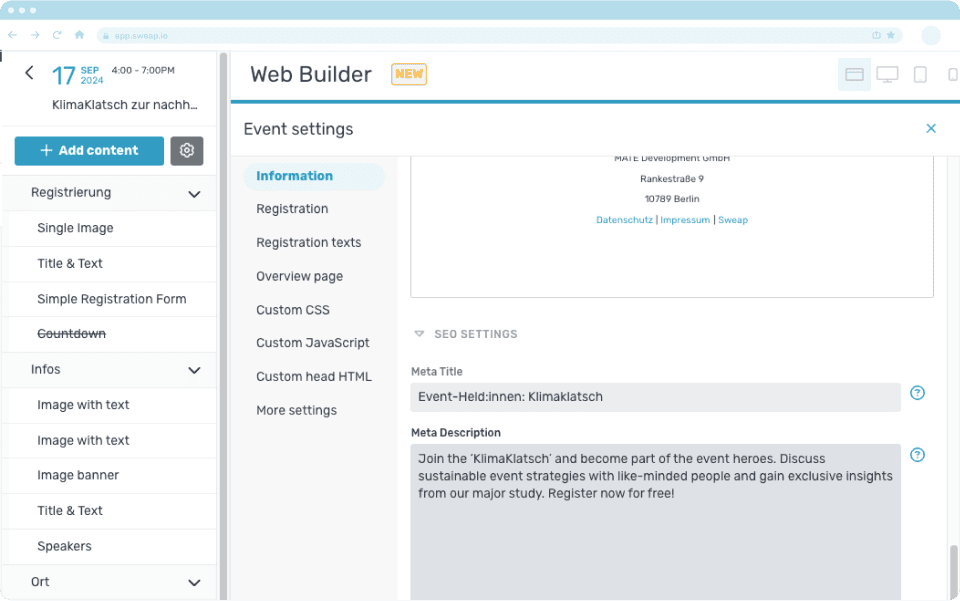
Task: Open the Registration settings tab
Action: click(292, 209)
